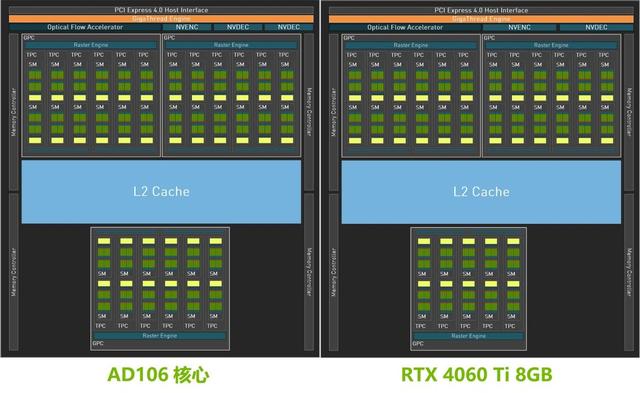640x393 pixels.
Task: Click the rightmost NVDEC block in the AD106 diagram
Action: (289, 27)
